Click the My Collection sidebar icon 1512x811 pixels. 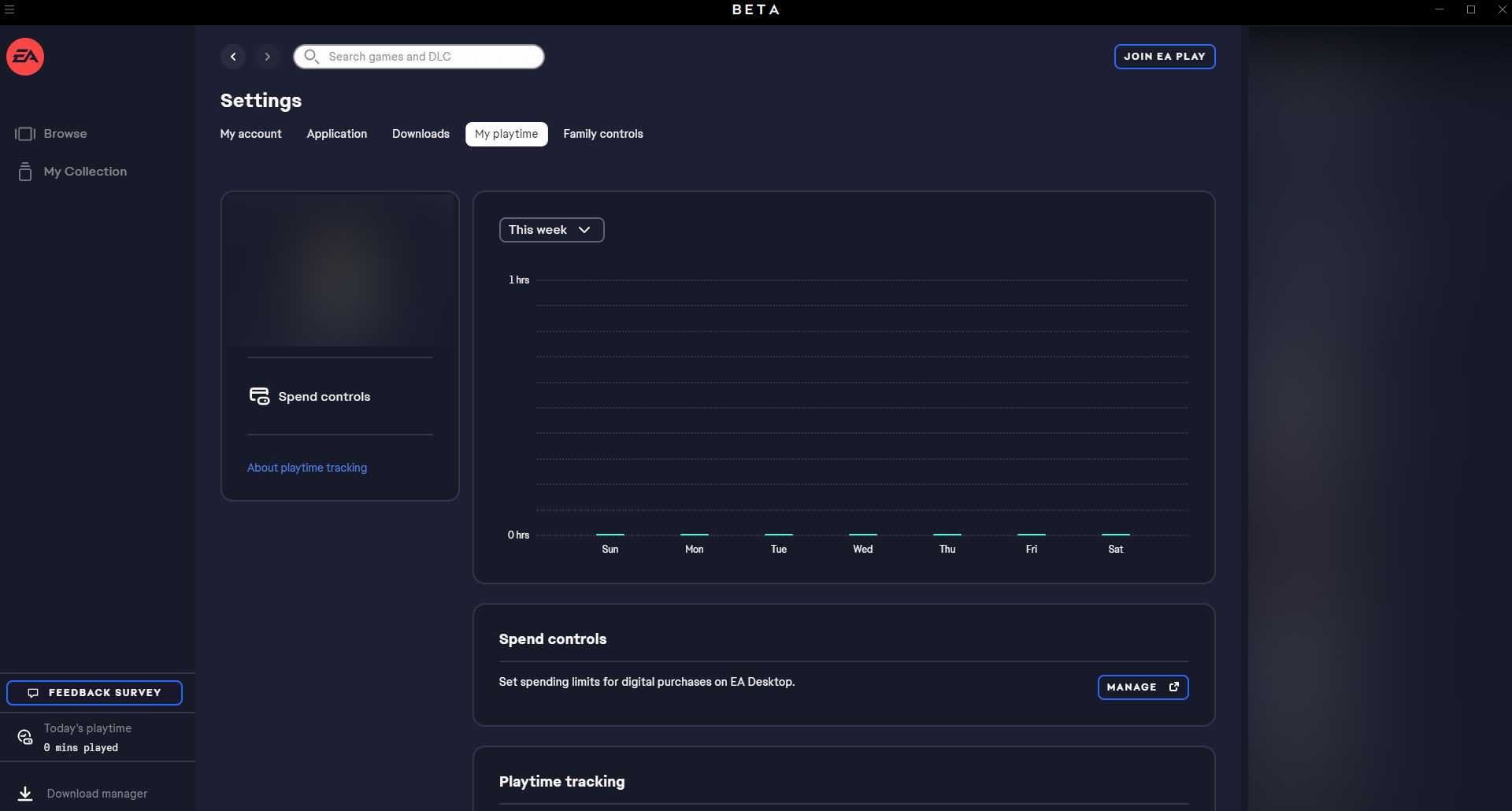point(25,172)
